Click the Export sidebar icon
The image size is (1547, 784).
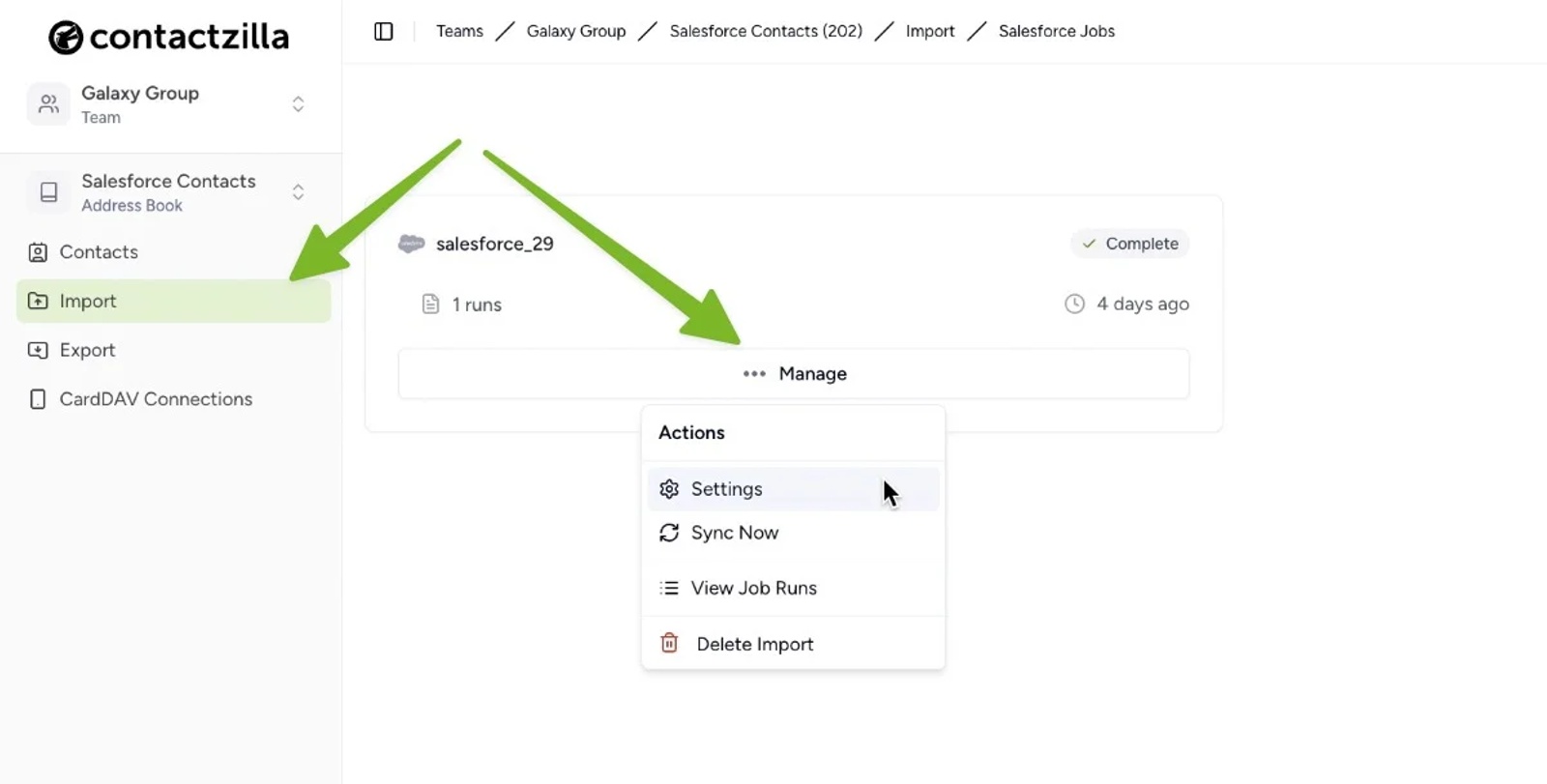tap(38, 350)
